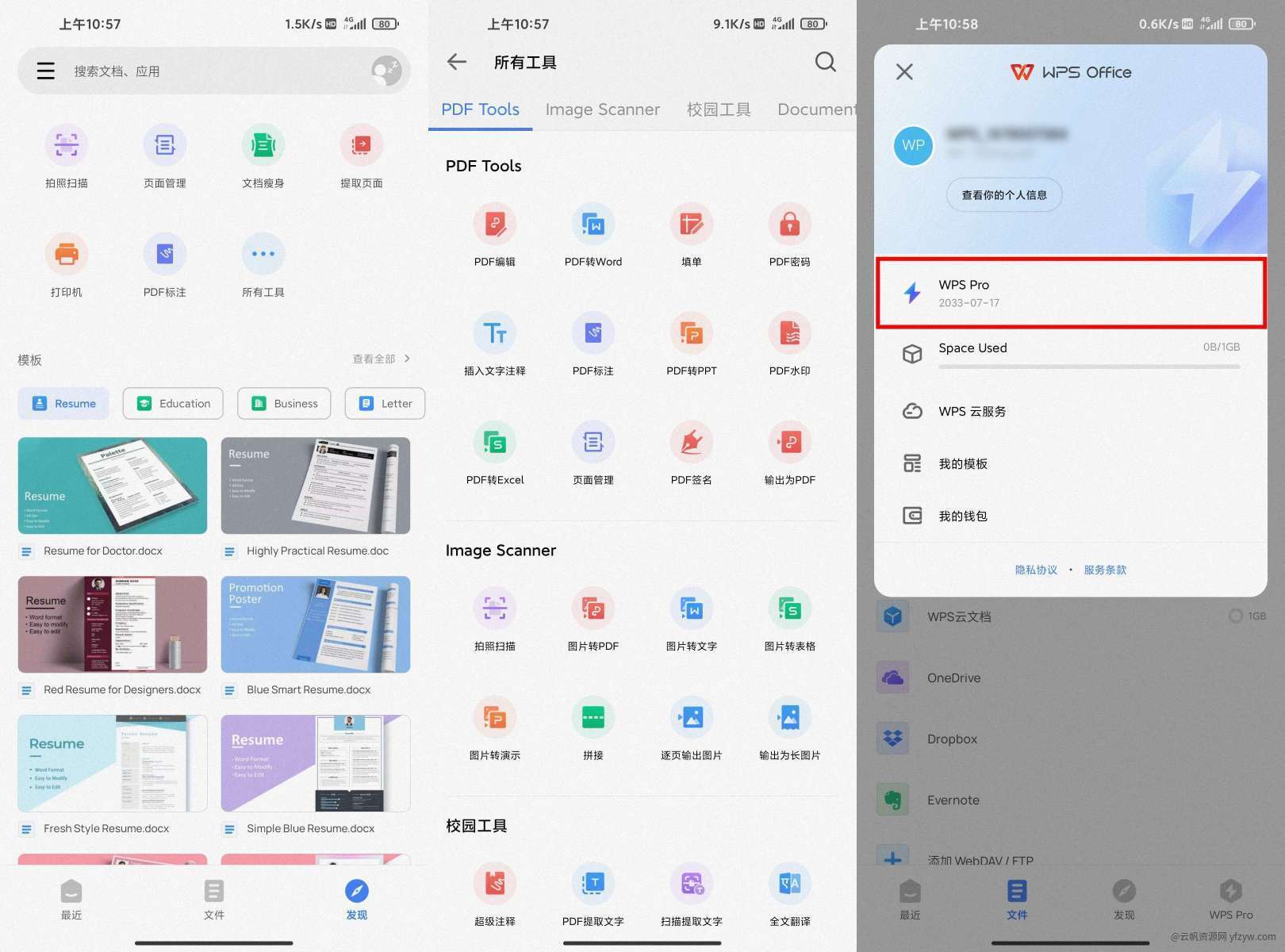Open Blue Smart Resume.docx thumbnail
This screenshot has width=1285, height=952.
tap(316, 624)
